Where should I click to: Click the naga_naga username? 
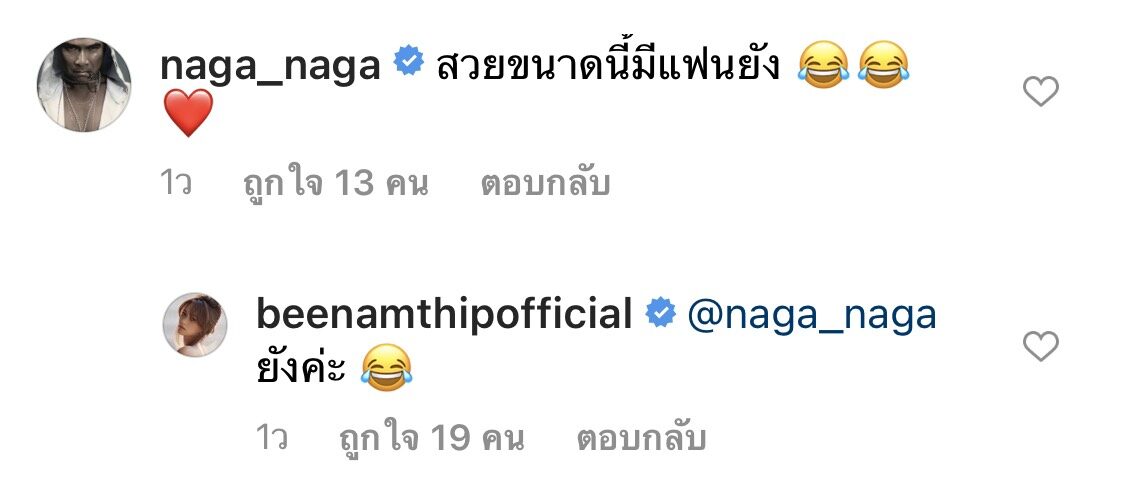270,67
